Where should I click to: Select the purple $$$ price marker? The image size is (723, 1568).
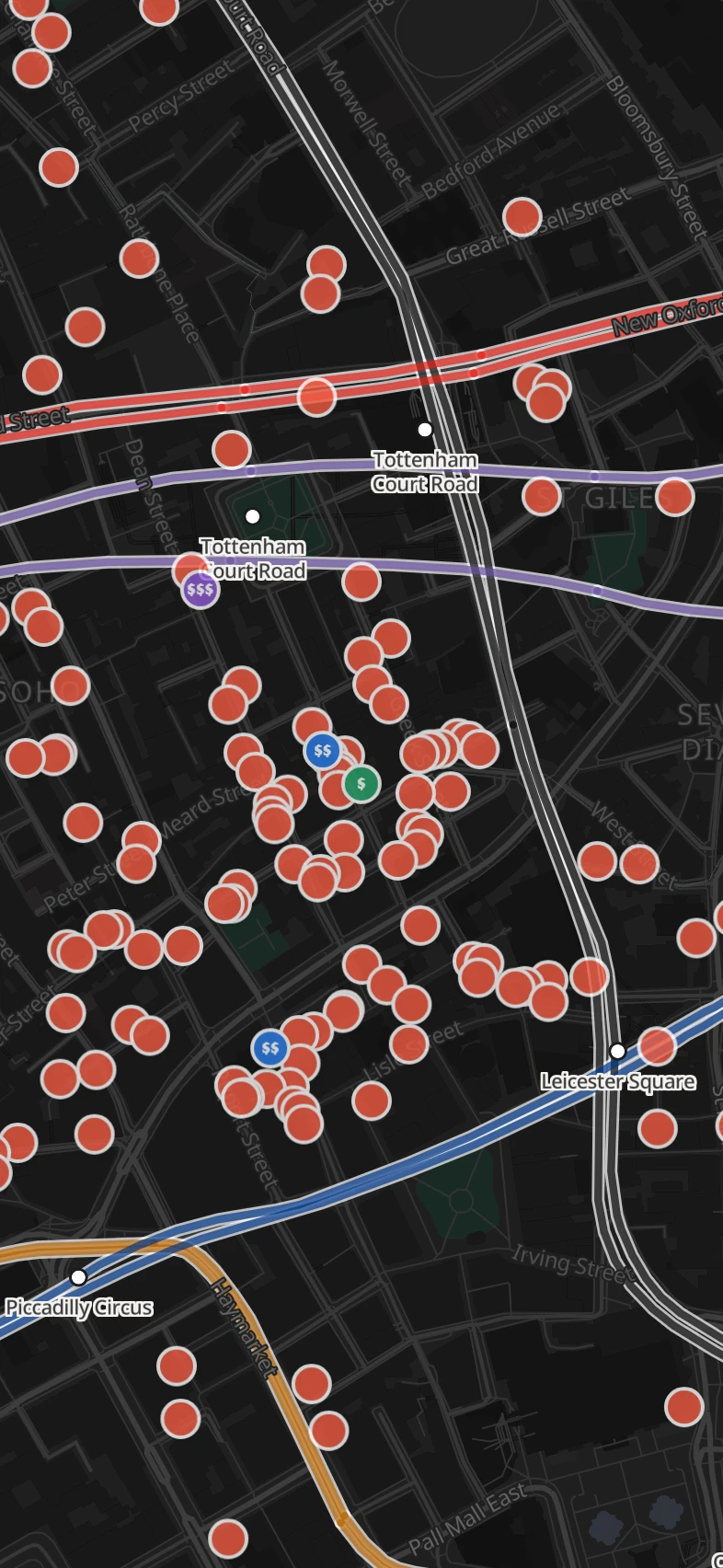point(200,589)
